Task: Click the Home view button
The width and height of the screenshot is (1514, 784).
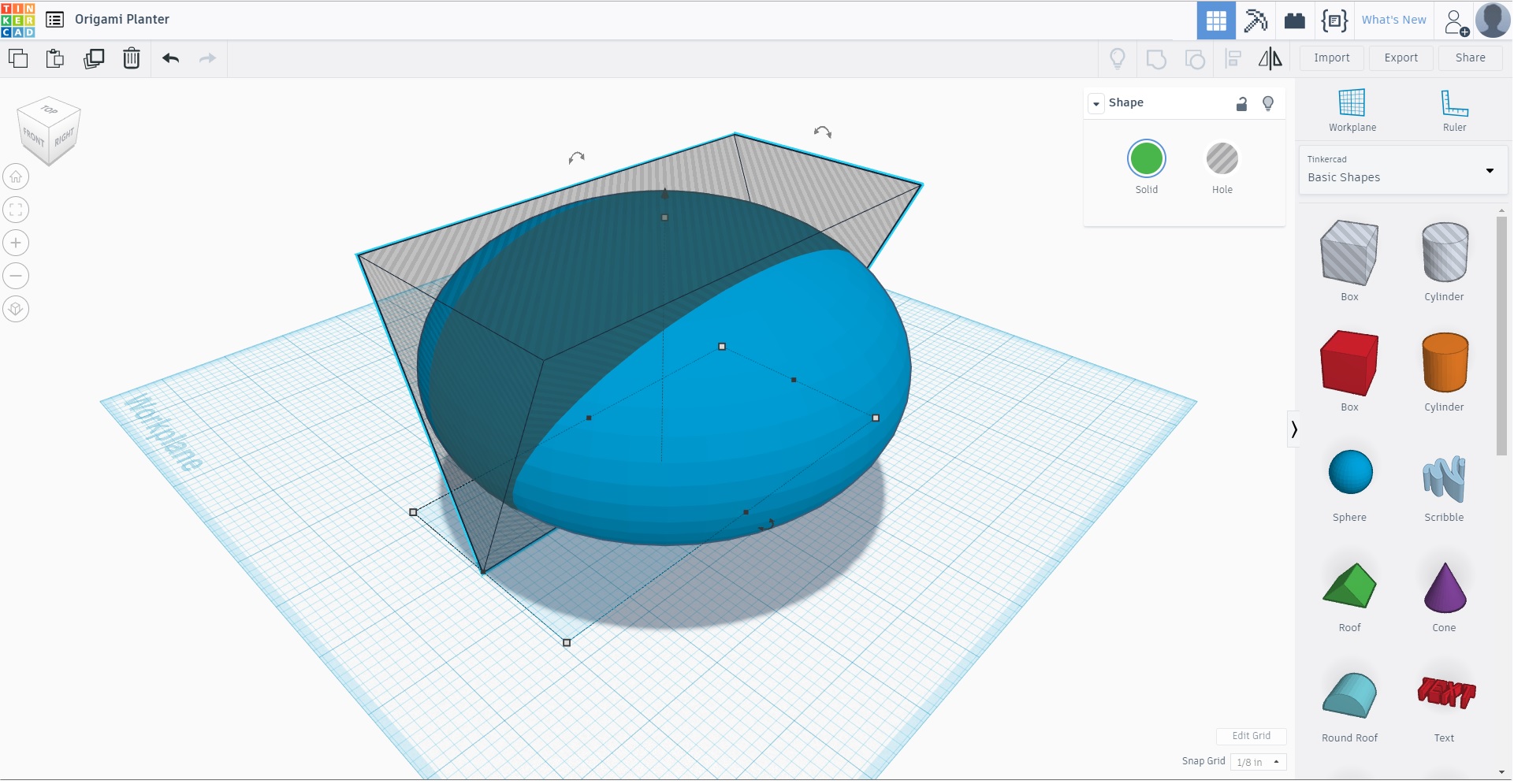Action: point(16,176)
